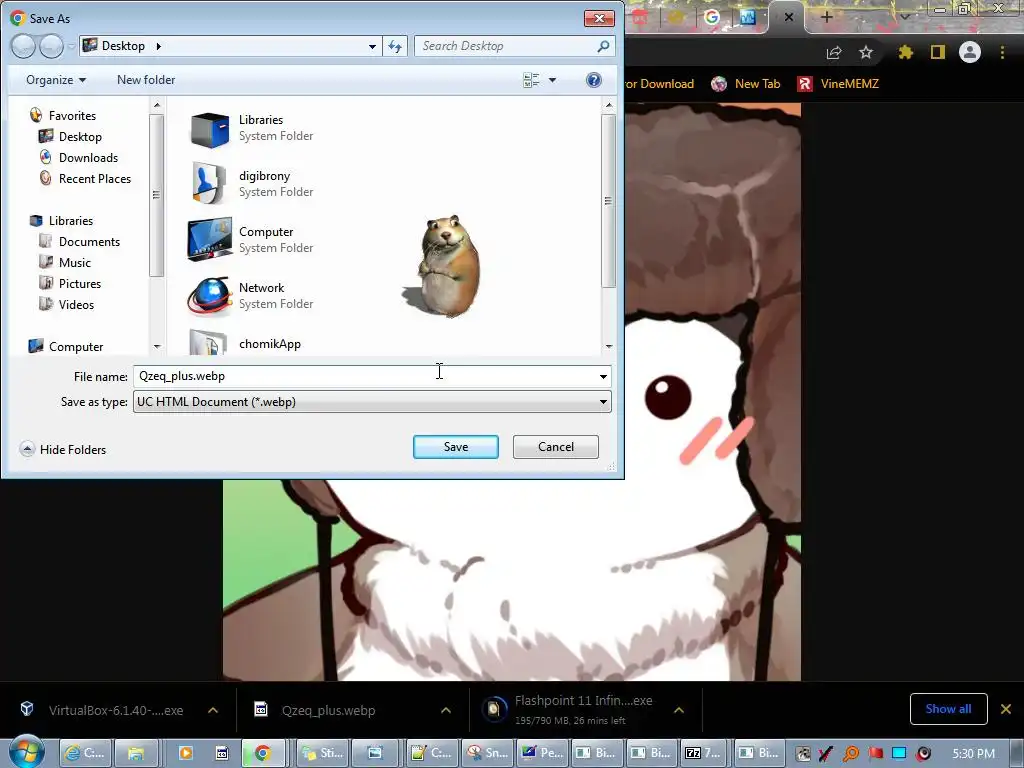Open Windows Explorer taskbar icon
This screenshot has height=768, width=1024.
point(136,753)
